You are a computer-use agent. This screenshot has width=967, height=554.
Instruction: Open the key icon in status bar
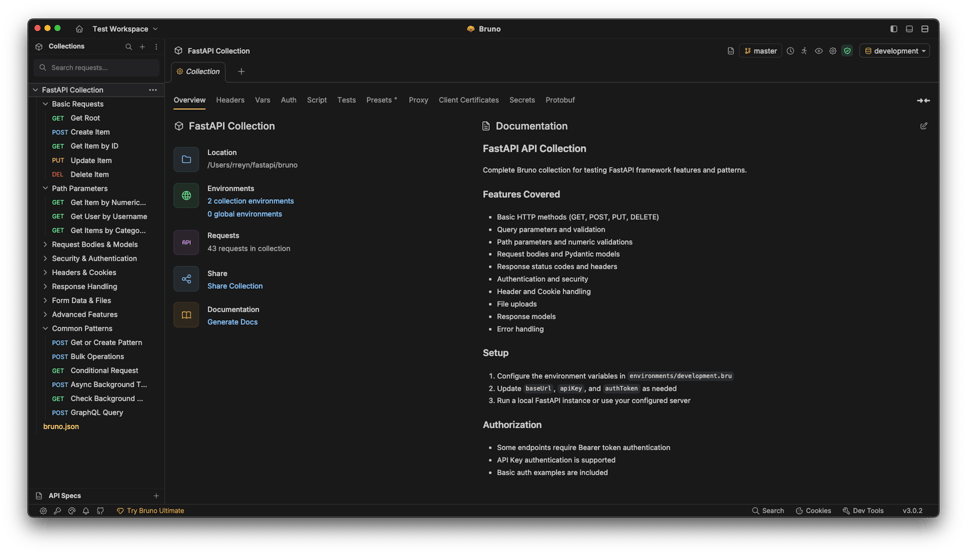coord(57,511)
